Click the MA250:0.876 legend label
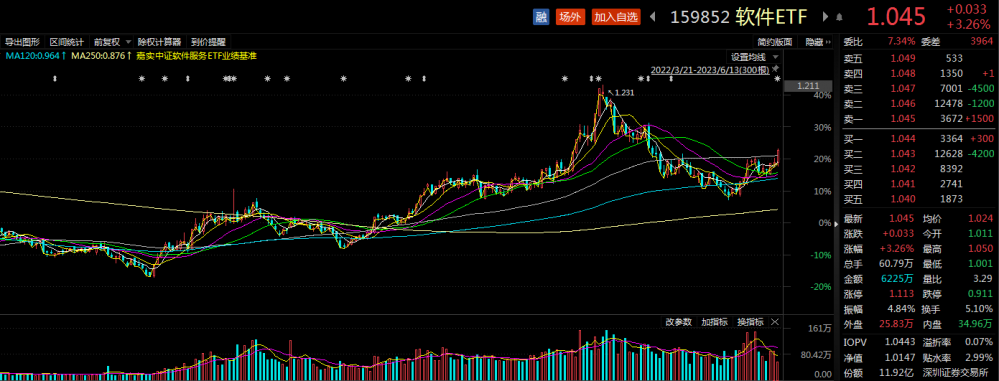 pyautogui.click(x=101, y=56)
